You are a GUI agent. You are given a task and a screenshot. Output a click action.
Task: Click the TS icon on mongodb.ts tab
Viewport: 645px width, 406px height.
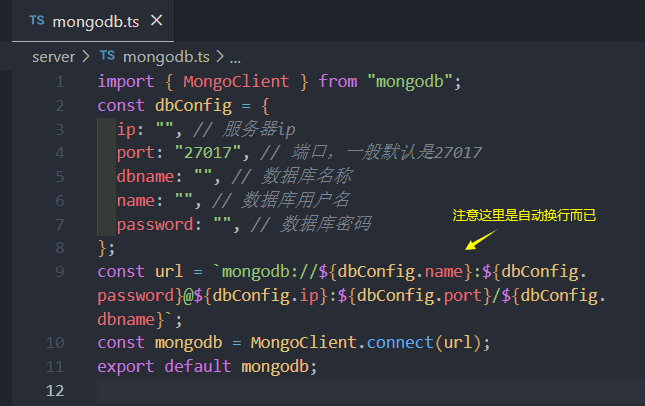37,20
